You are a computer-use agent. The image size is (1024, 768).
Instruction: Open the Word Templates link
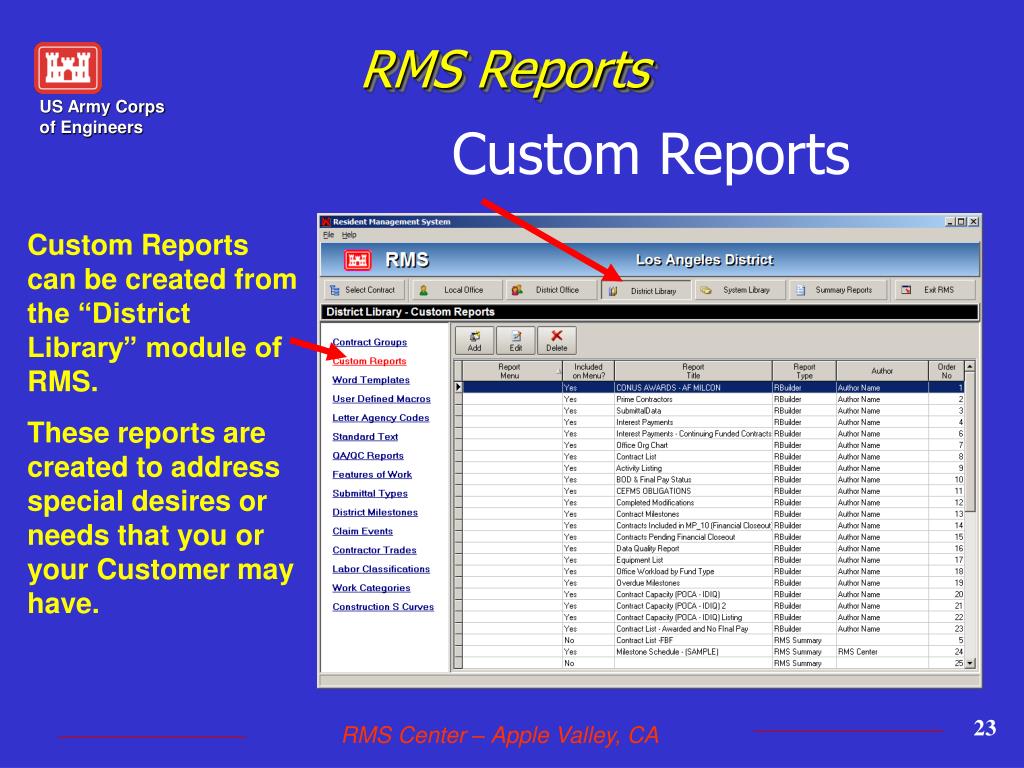point(371,380)
